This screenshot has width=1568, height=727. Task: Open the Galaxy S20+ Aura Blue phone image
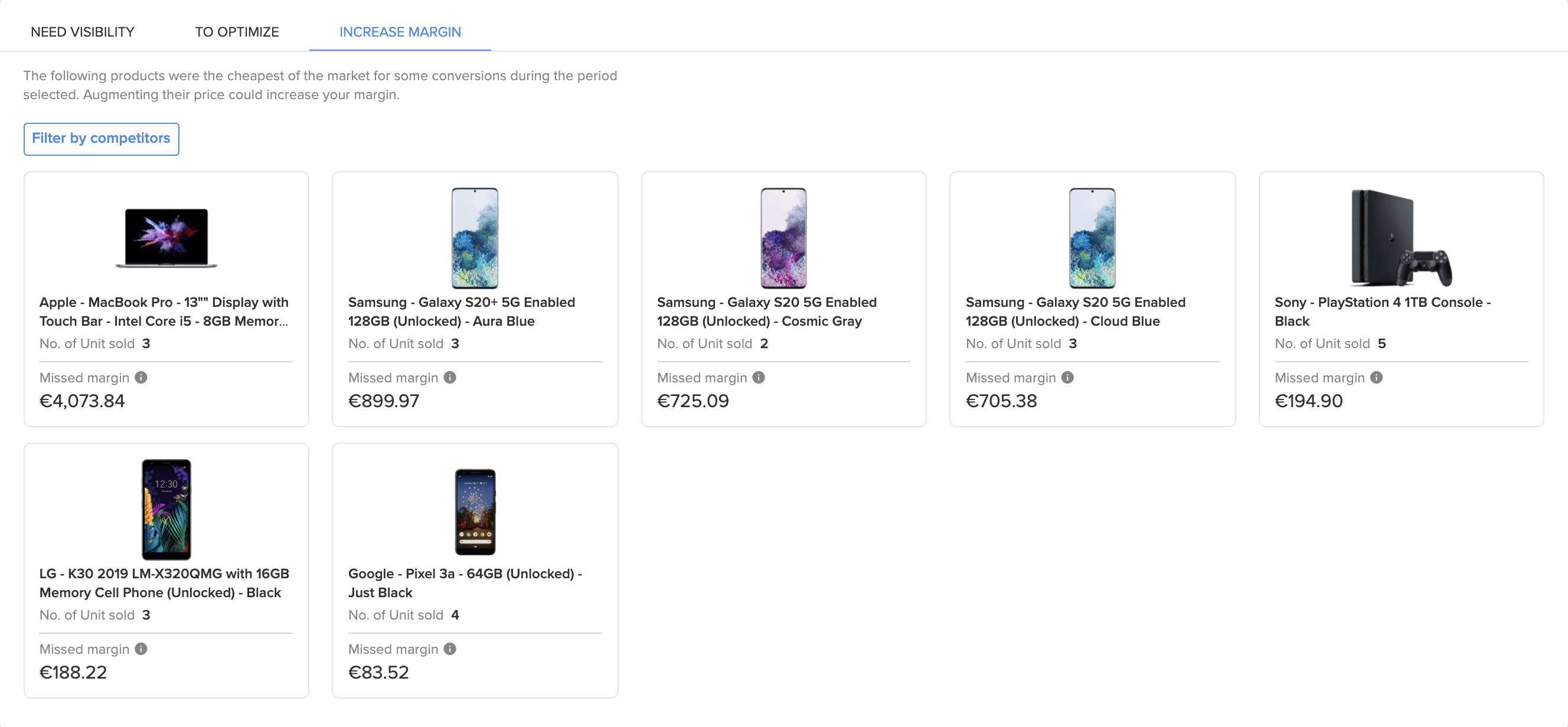pyautogui.click(x=475, y=238)
